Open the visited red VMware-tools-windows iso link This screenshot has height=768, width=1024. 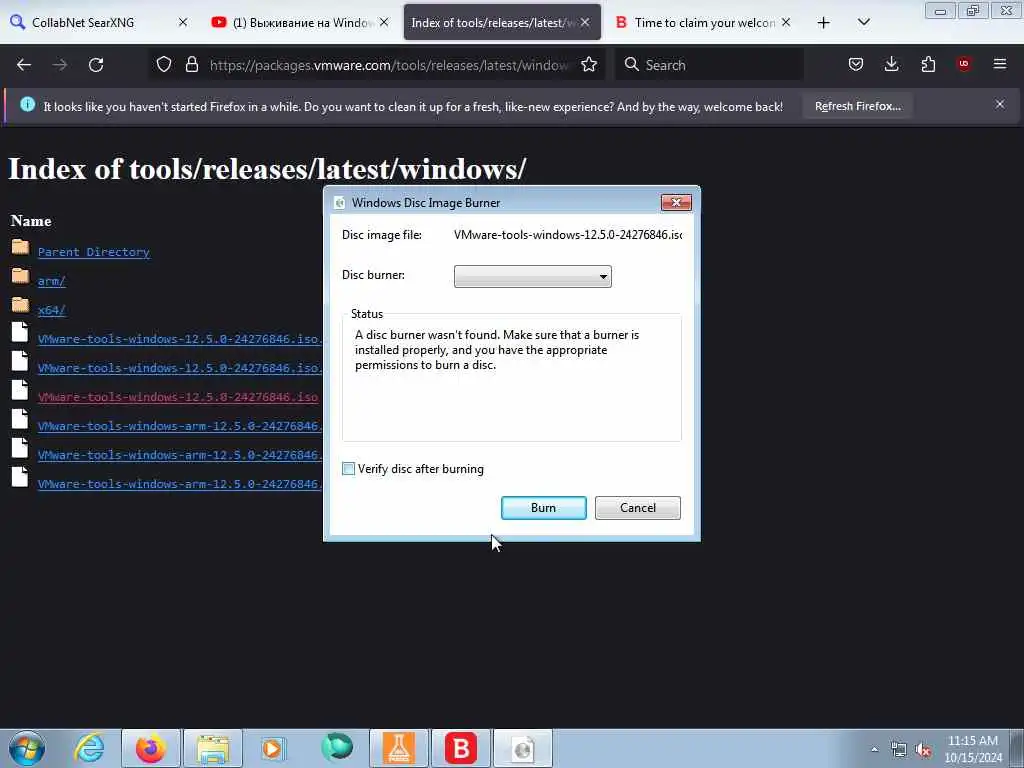point(178,397)
